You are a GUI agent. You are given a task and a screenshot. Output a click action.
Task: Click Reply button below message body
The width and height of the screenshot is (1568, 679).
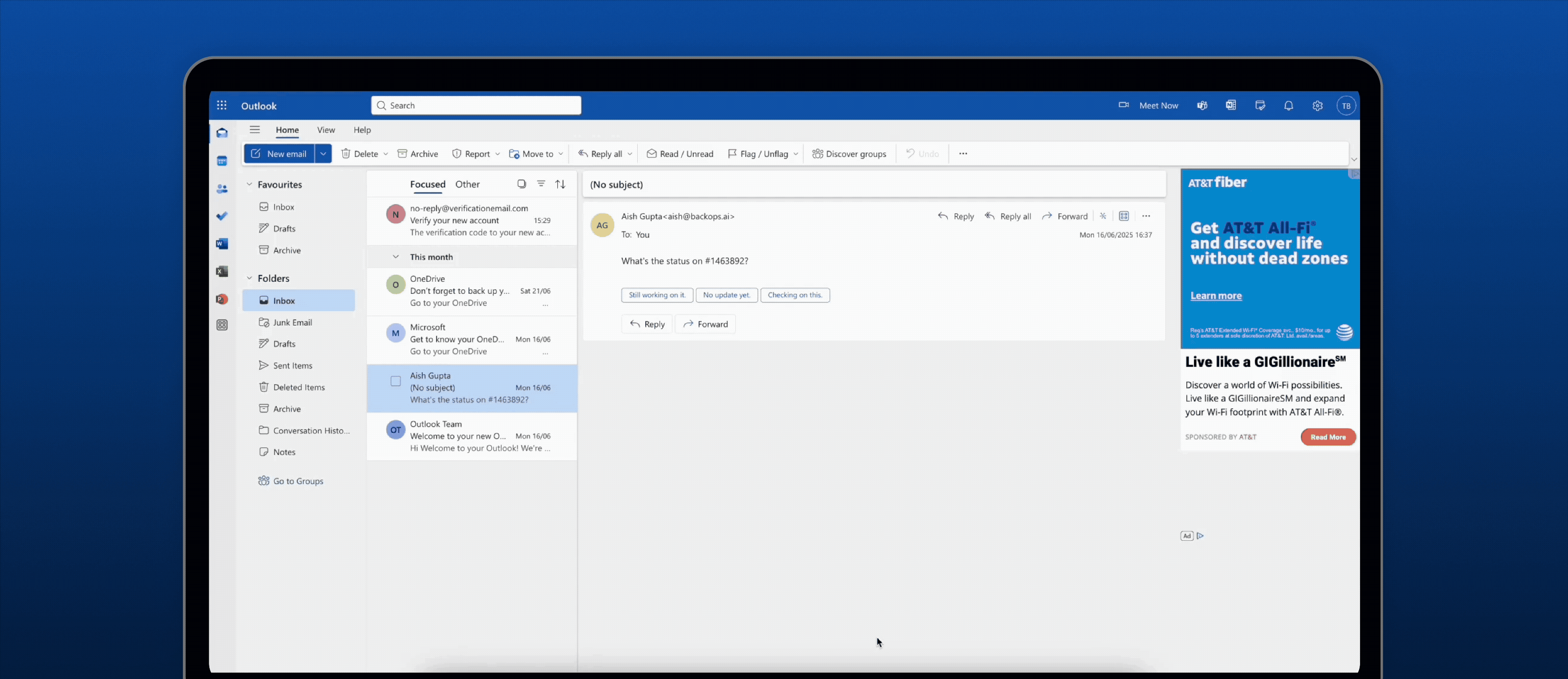[x=647, y=324]
